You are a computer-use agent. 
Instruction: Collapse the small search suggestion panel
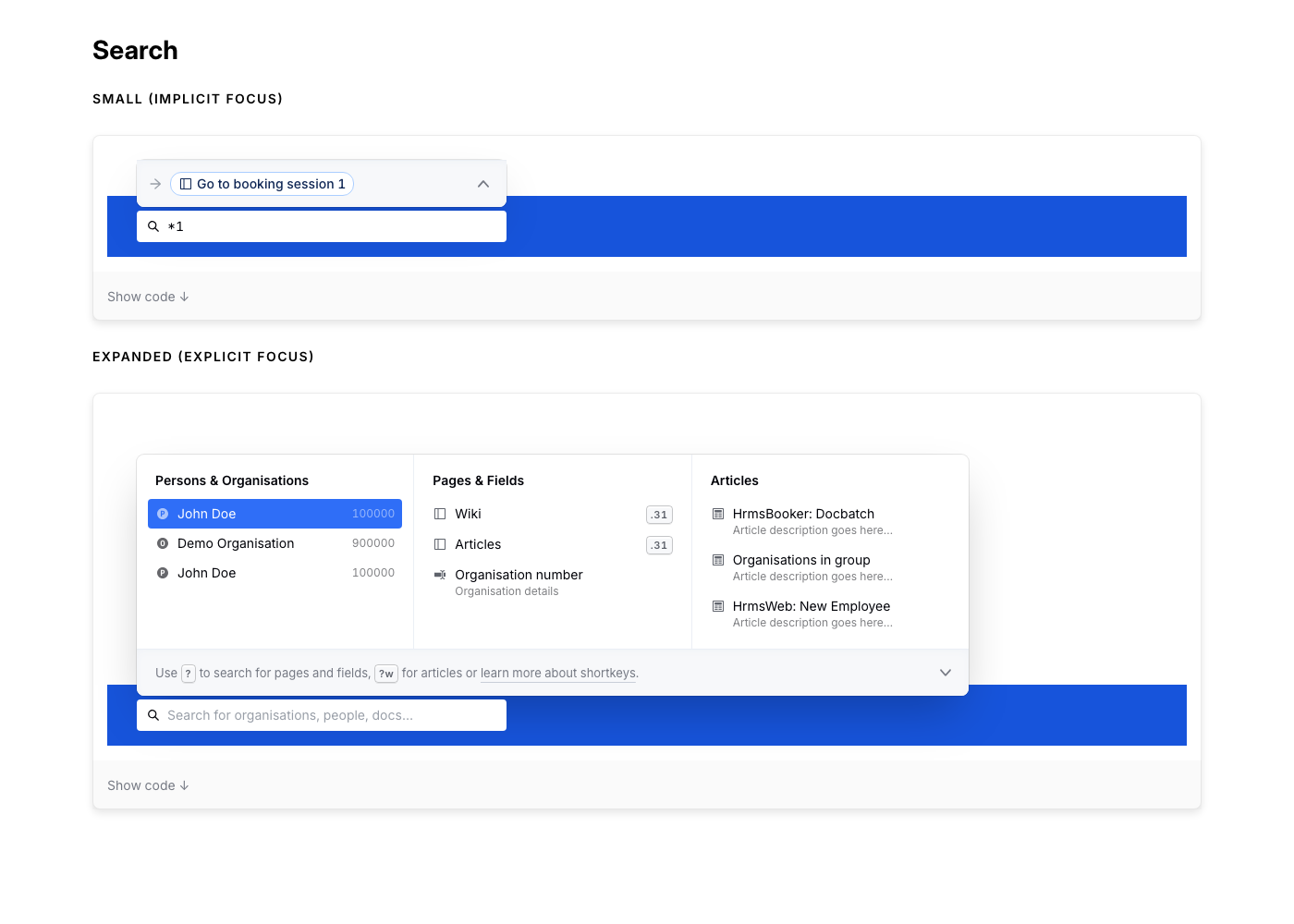pos(482,184)
